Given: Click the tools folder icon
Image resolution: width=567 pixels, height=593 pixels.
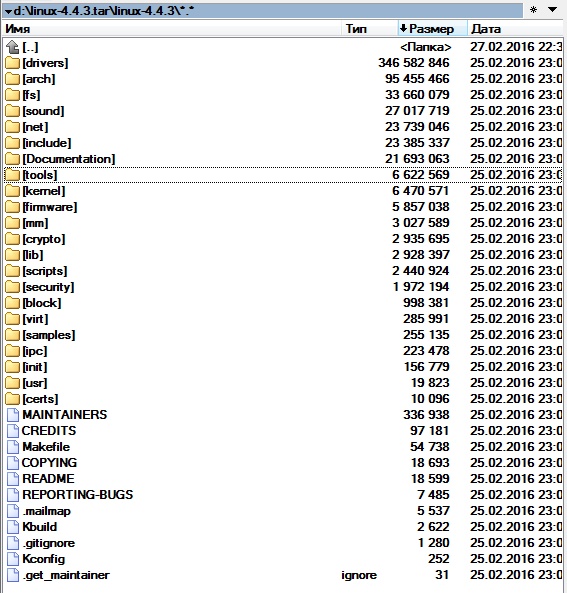Looking at the screenshot, I should pos(12,175).
